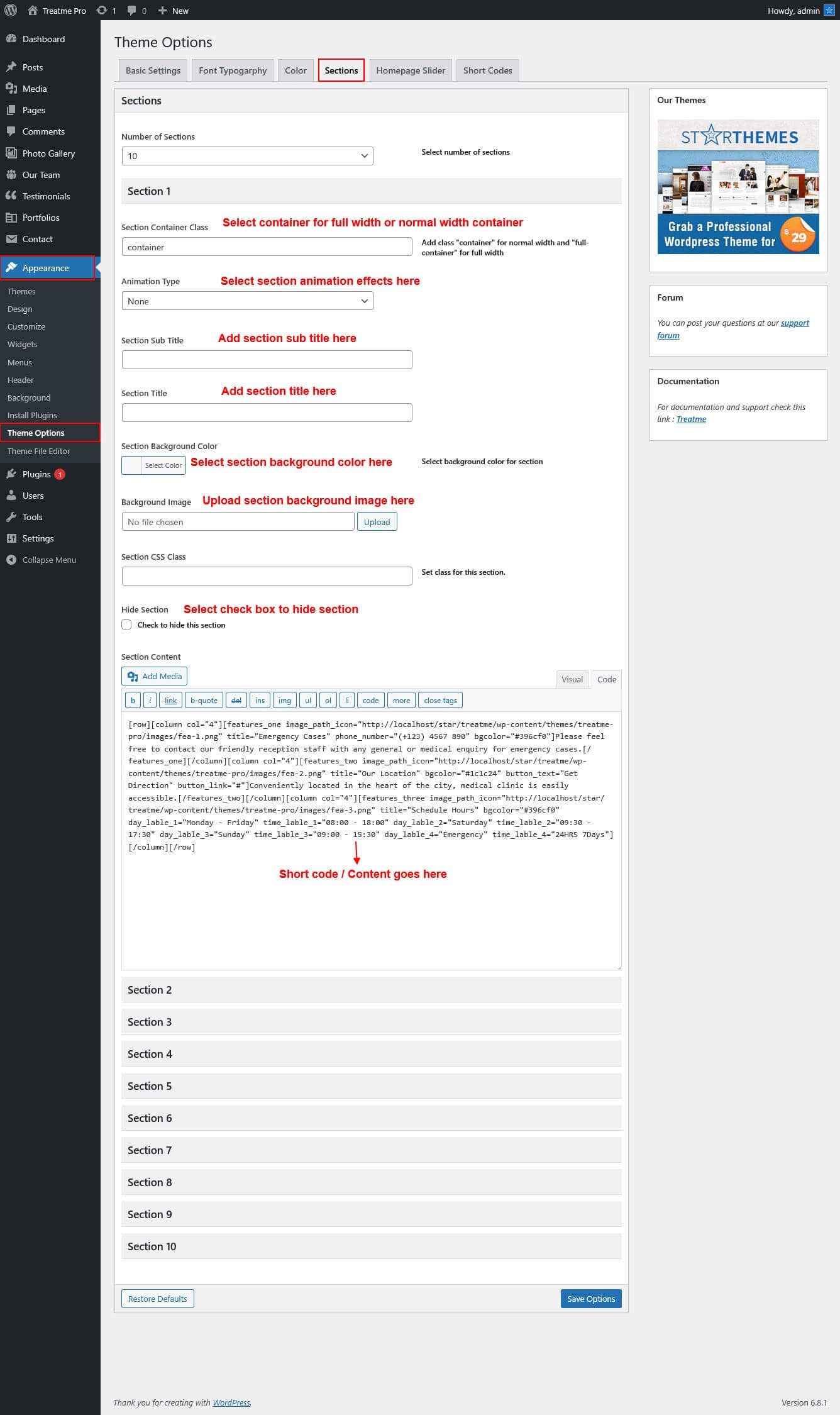Expand the Section 5 panel
The image size is (840, 1415).
371,1086
